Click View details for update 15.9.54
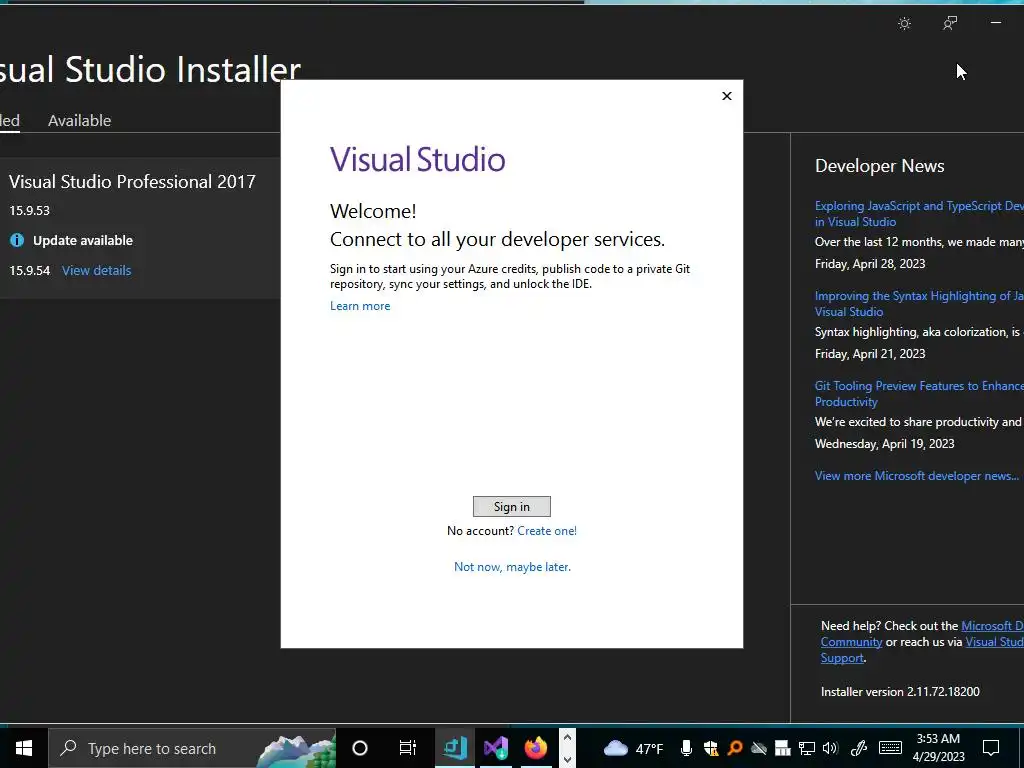Viewport: 1024px width, 768px height. pyautogui.click(x=97, y=270)
